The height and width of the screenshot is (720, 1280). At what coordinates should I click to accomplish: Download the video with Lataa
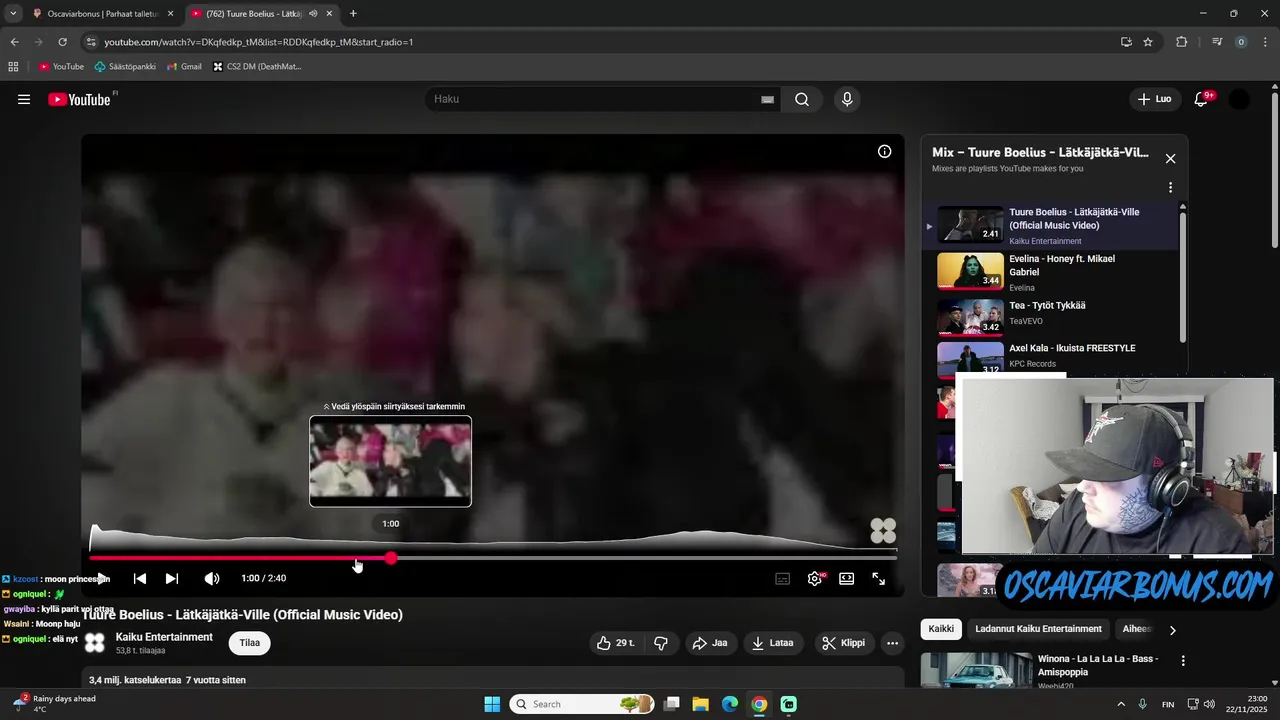click(773, 643)
